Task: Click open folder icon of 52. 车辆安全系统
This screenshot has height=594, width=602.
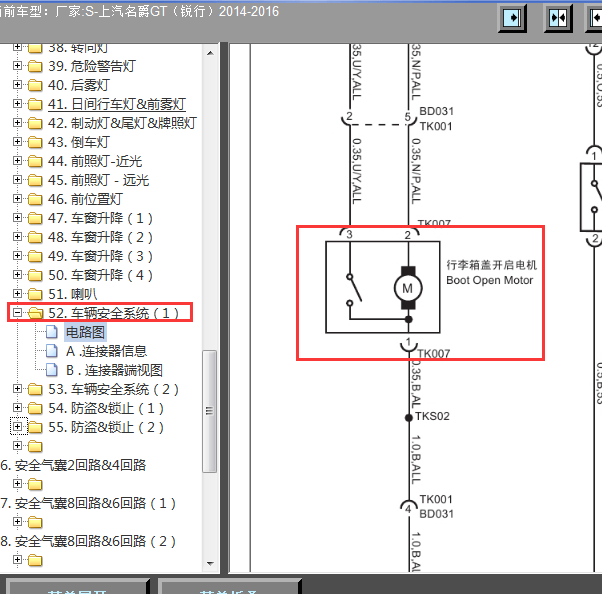Action: pos(35,313)
